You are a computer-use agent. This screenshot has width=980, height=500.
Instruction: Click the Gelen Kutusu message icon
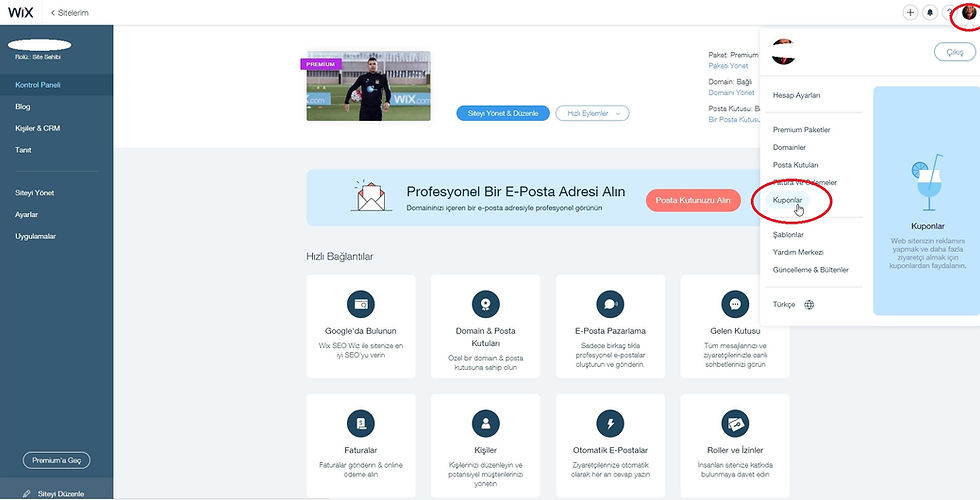click(x=735, y=304)
